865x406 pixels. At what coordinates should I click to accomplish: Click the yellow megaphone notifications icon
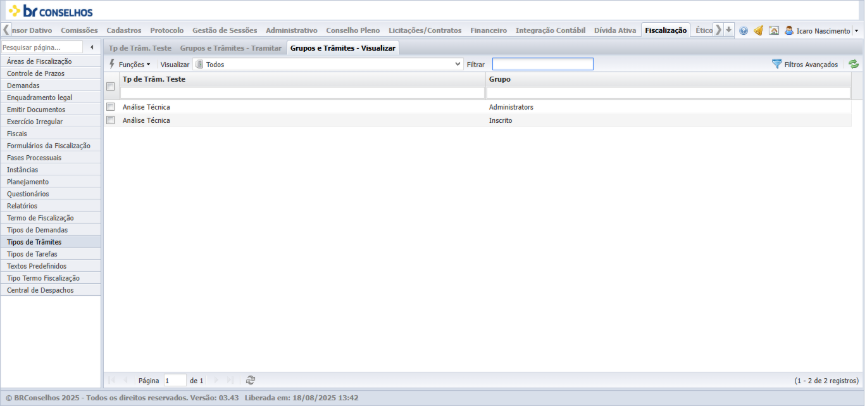click(x=759, y=31)
